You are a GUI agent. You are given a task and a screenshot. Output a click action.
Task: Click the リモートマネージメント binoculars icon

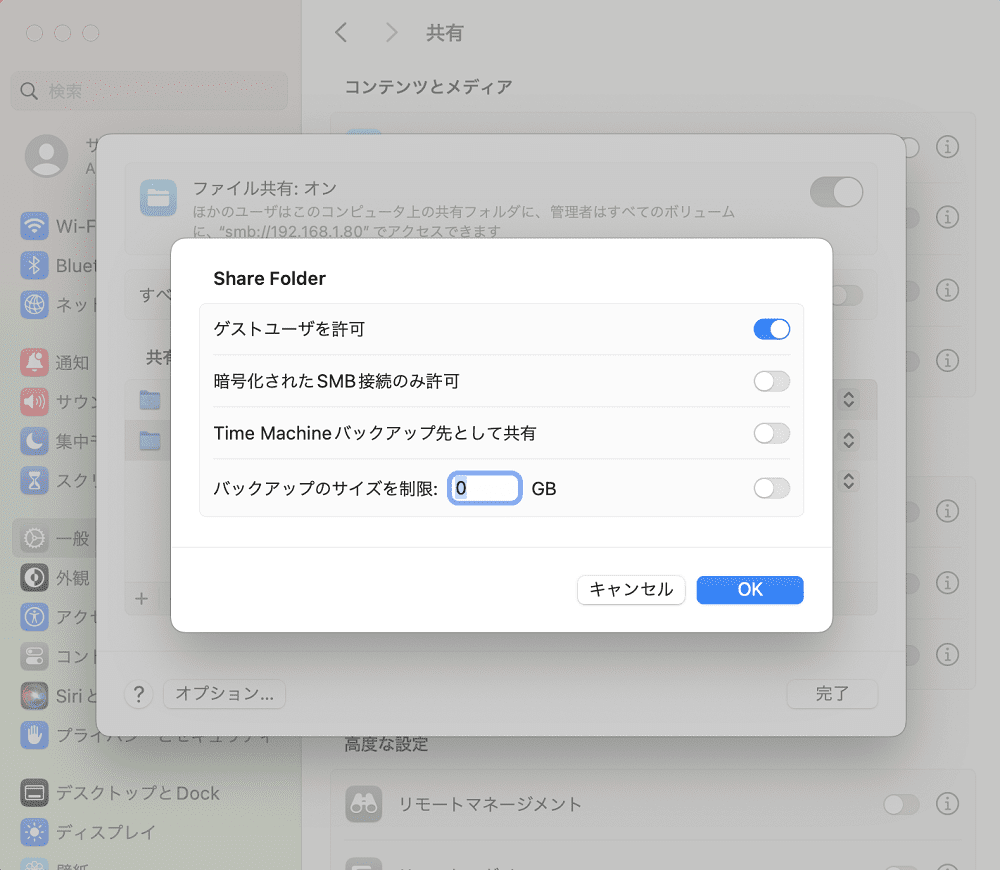click(x=364, y=804)
